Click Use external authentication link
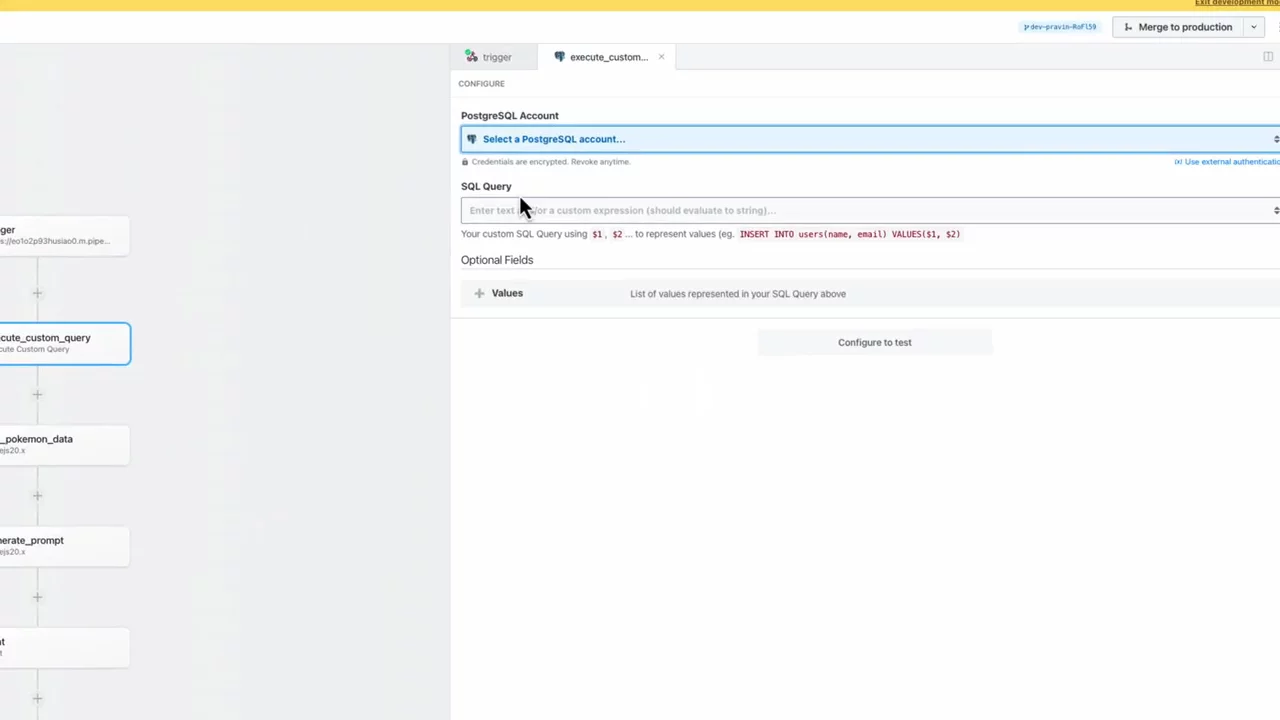The height and width of the screenshot is (720, 1280). (1228, 162)
